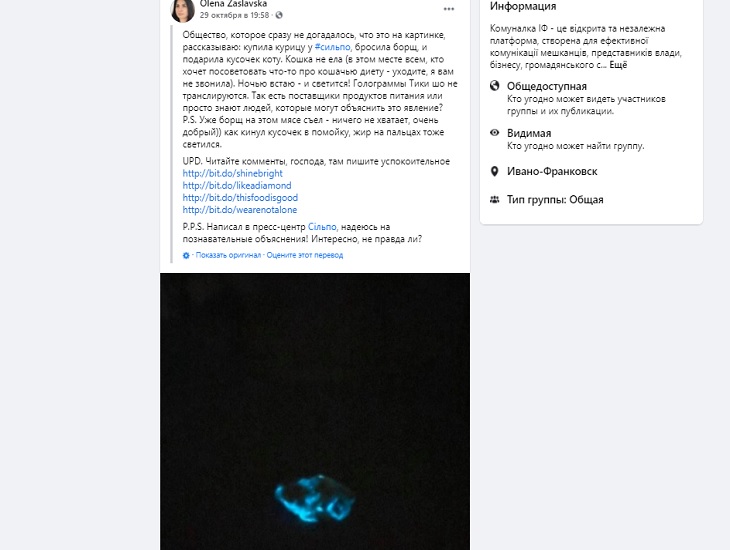Open Olena Zaslavska's profile name link

point(233,4)
